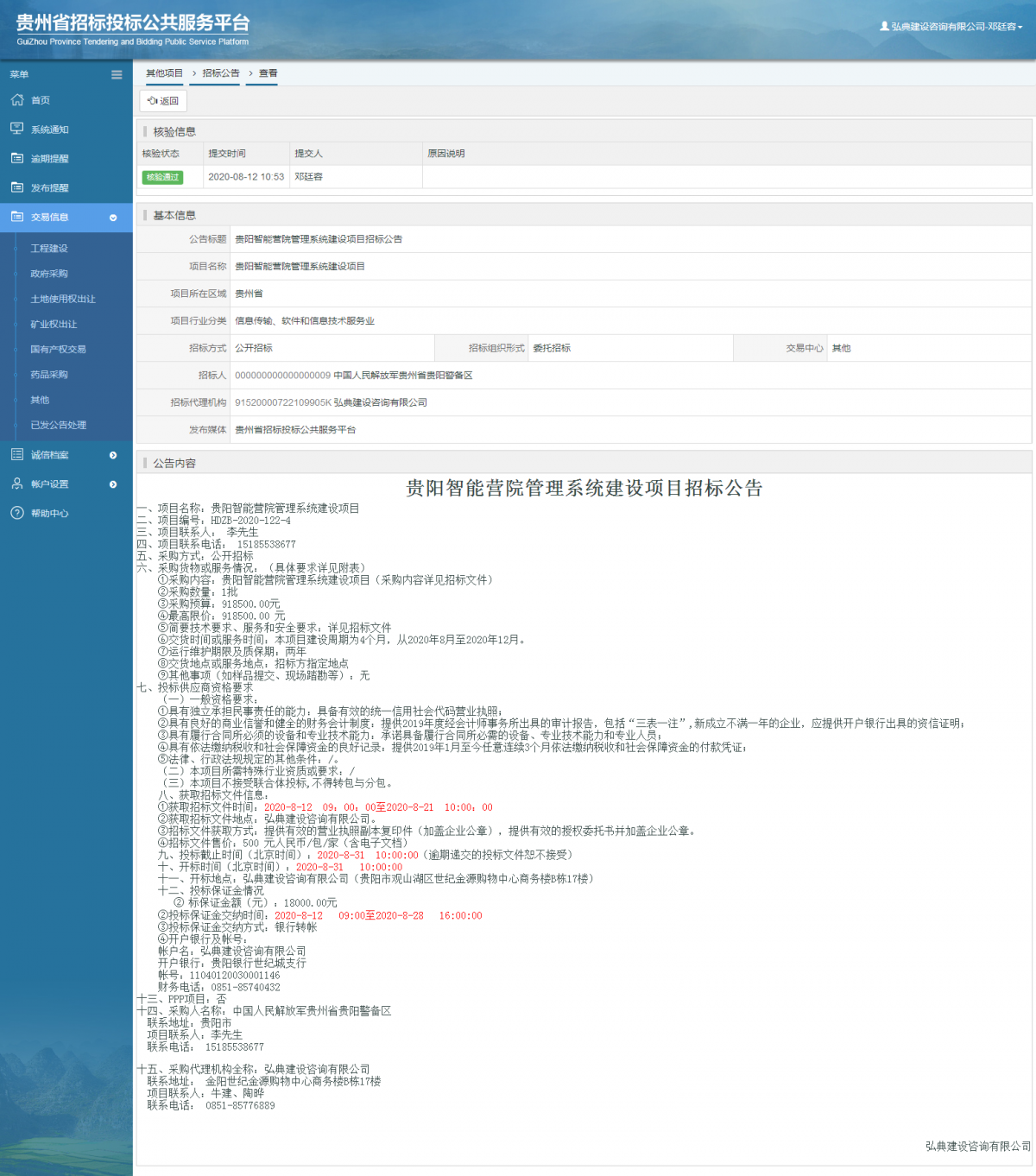1036x1176 pixels.
Task: Click the icon next to 逾期提醒
Action: click(x=17, y=159)
